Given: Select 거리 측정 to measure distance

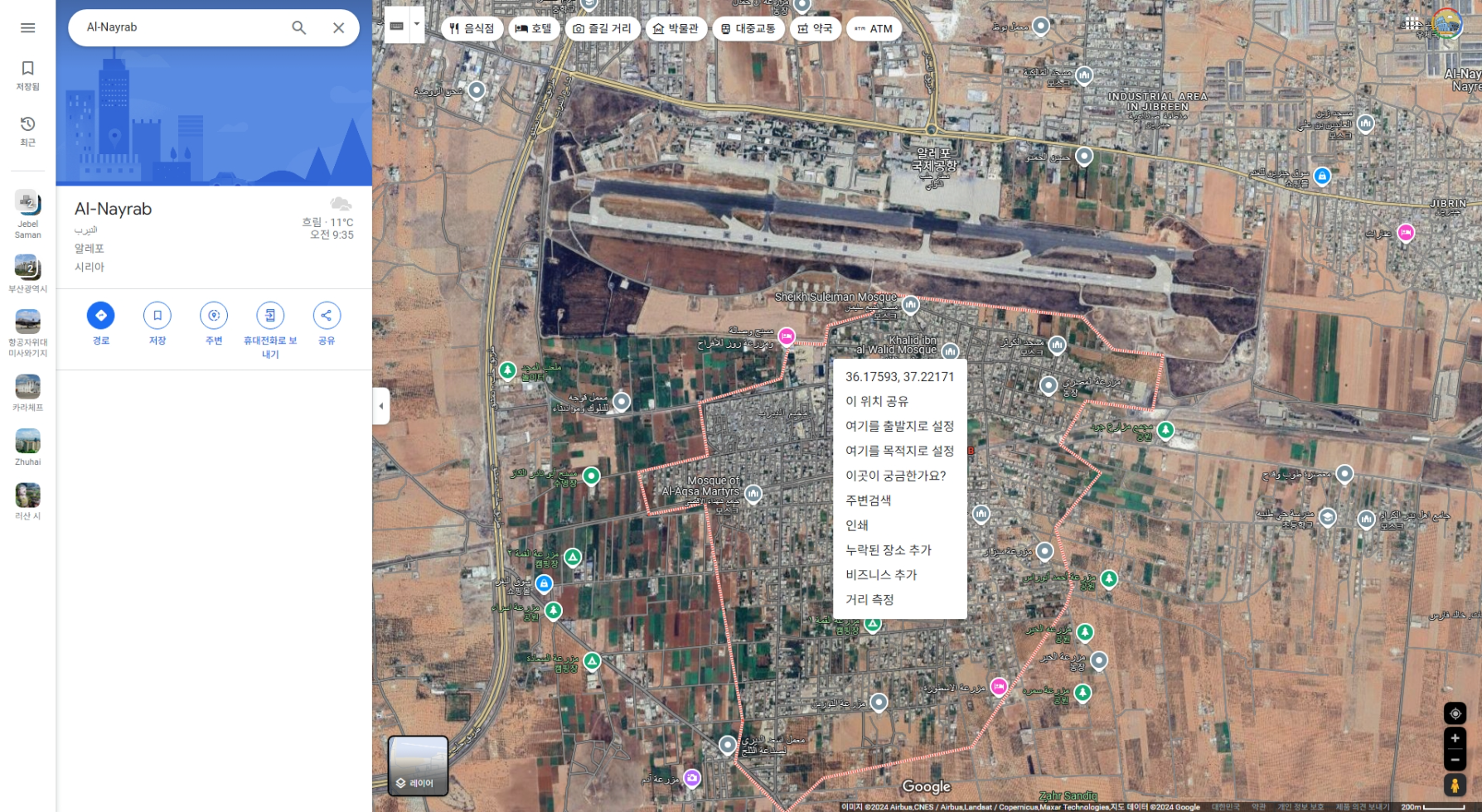Looking at the screenshot, I should click(900, 600).
